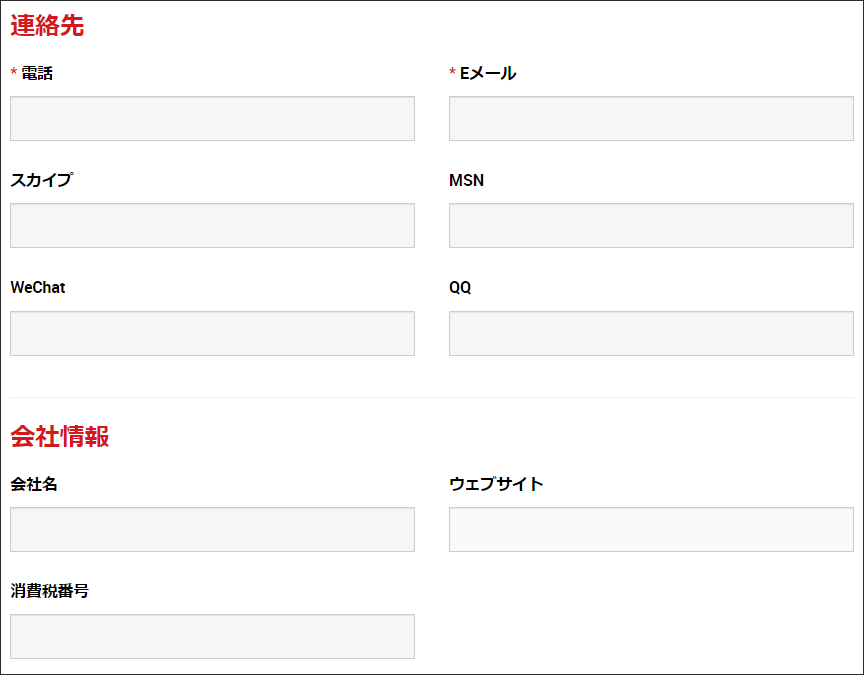Focus the QQ input field
Image resolution: width=864 pixels, height=675 pixels.
651,334
